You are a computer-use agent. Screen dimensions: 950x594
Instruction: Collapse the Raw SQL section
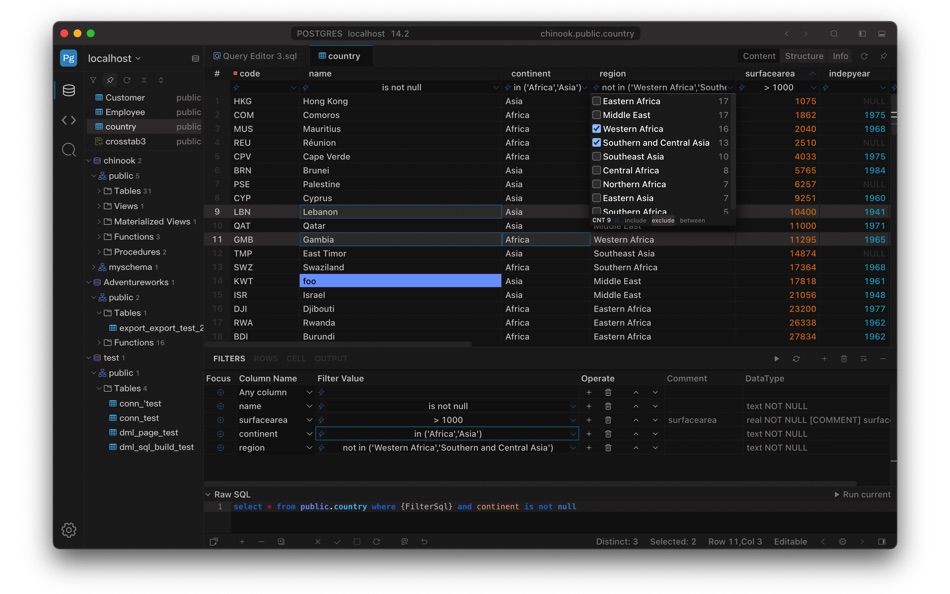[x=208, y=495]
